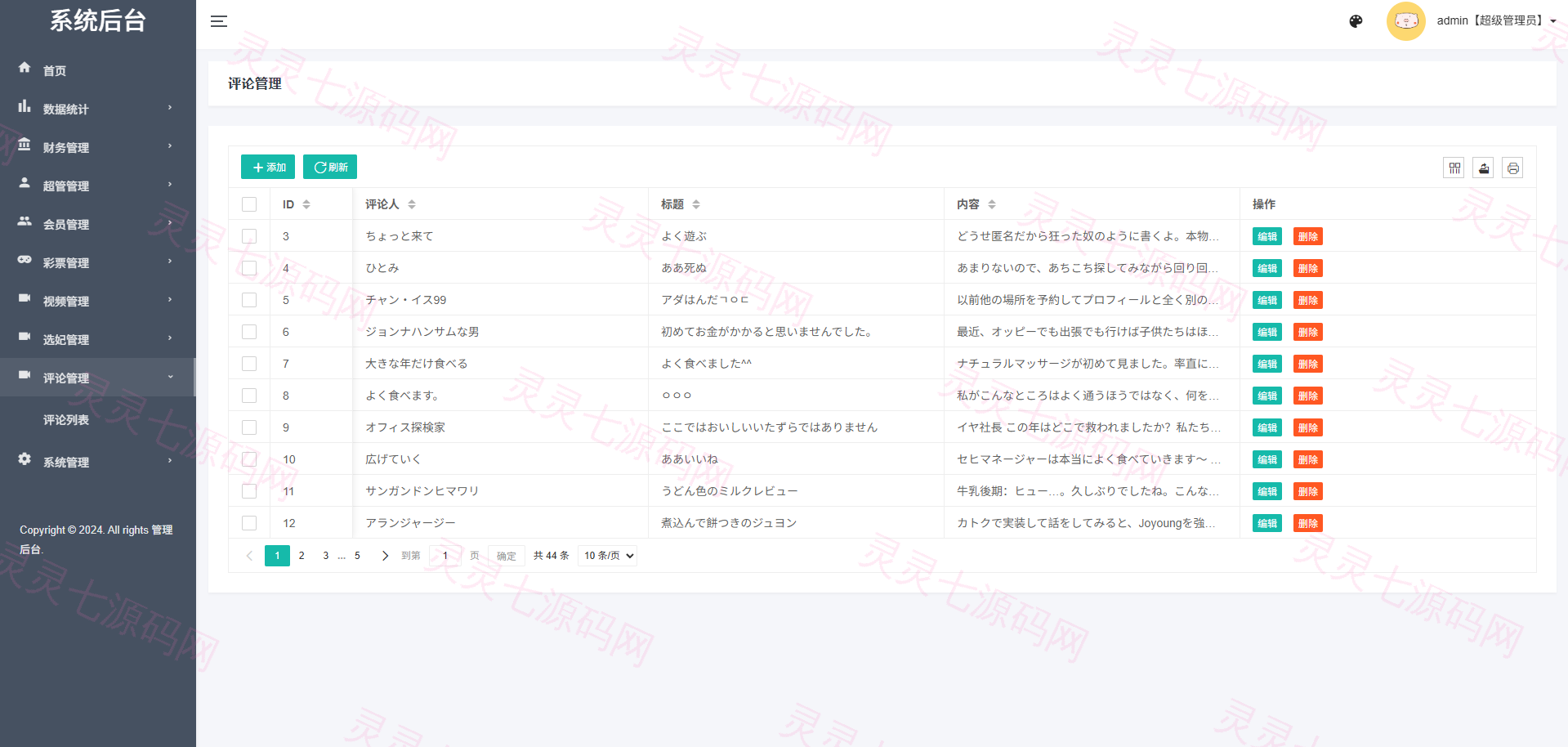Expand the 会员管理 submenu chevron

[170, 223]
